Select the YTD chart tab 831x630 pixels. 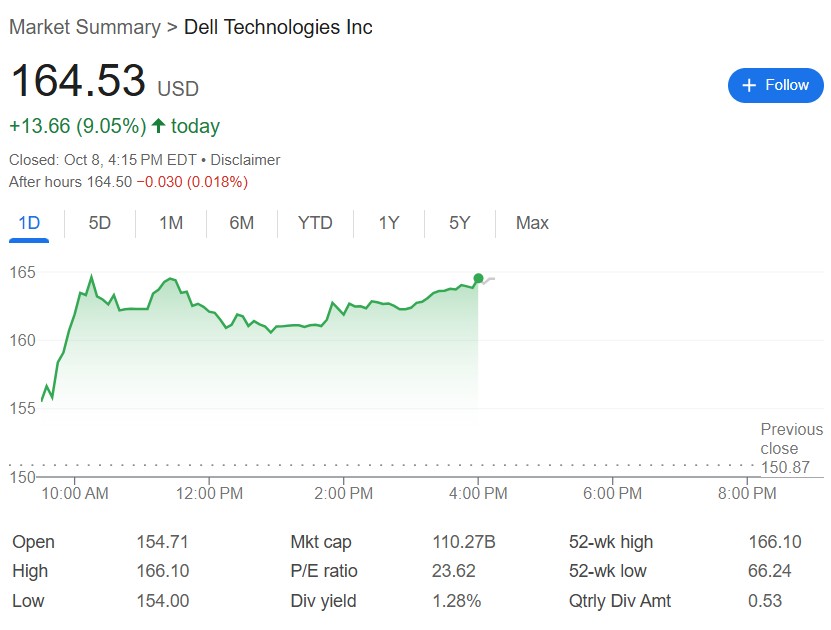coord(315,223)
